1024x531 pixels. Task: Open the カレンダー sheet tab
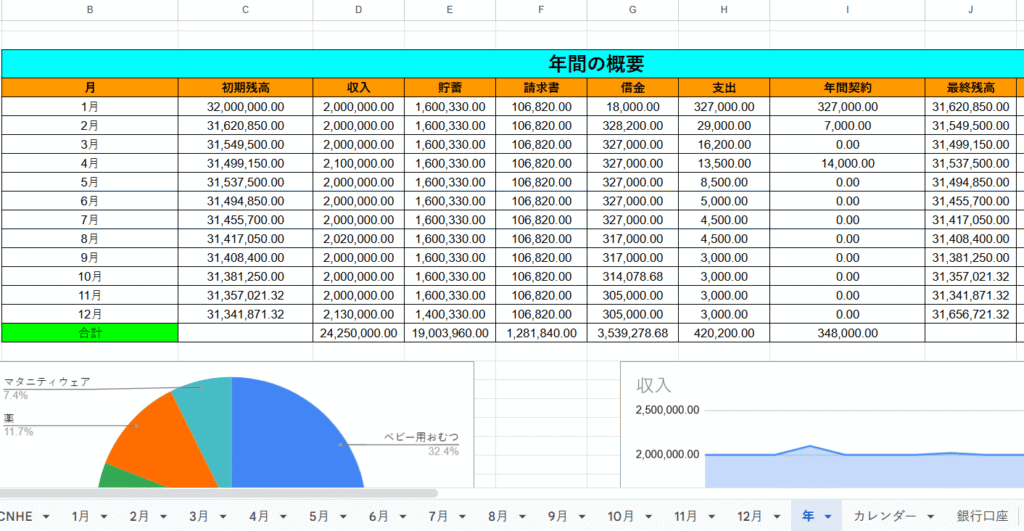tap(885, 516)
